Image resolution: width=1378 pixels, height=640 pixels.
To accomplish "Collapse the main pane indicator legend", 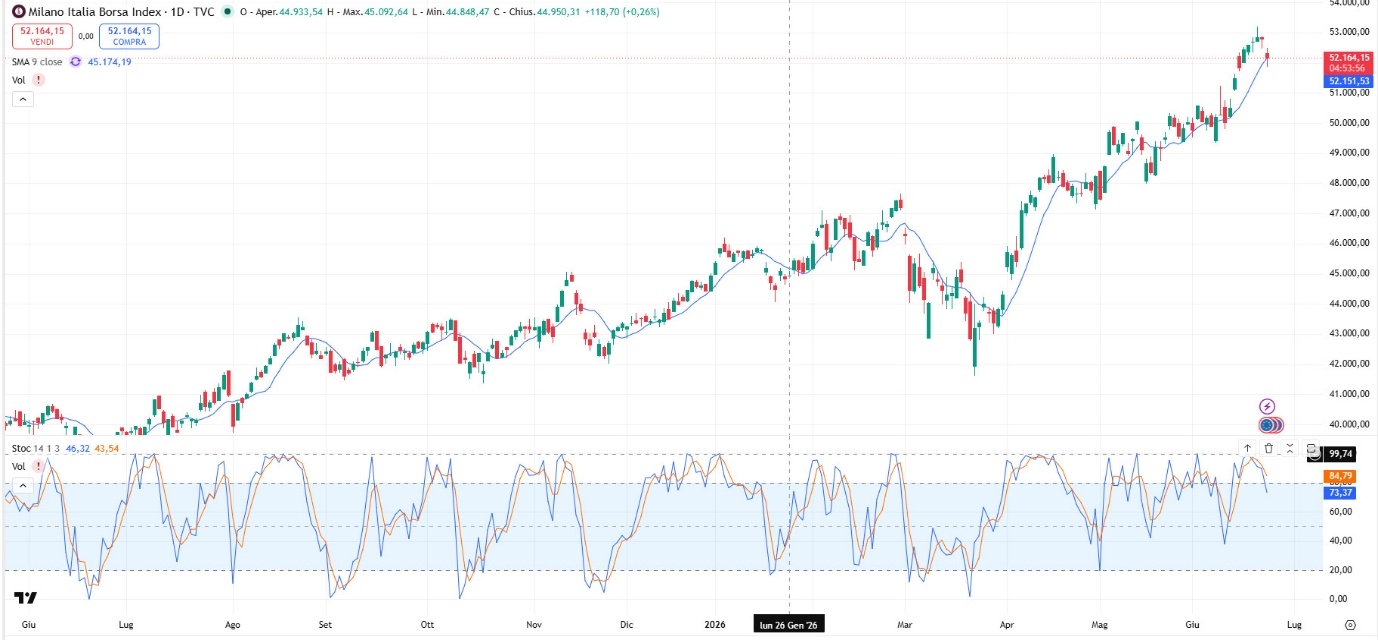I will (24, 99).
